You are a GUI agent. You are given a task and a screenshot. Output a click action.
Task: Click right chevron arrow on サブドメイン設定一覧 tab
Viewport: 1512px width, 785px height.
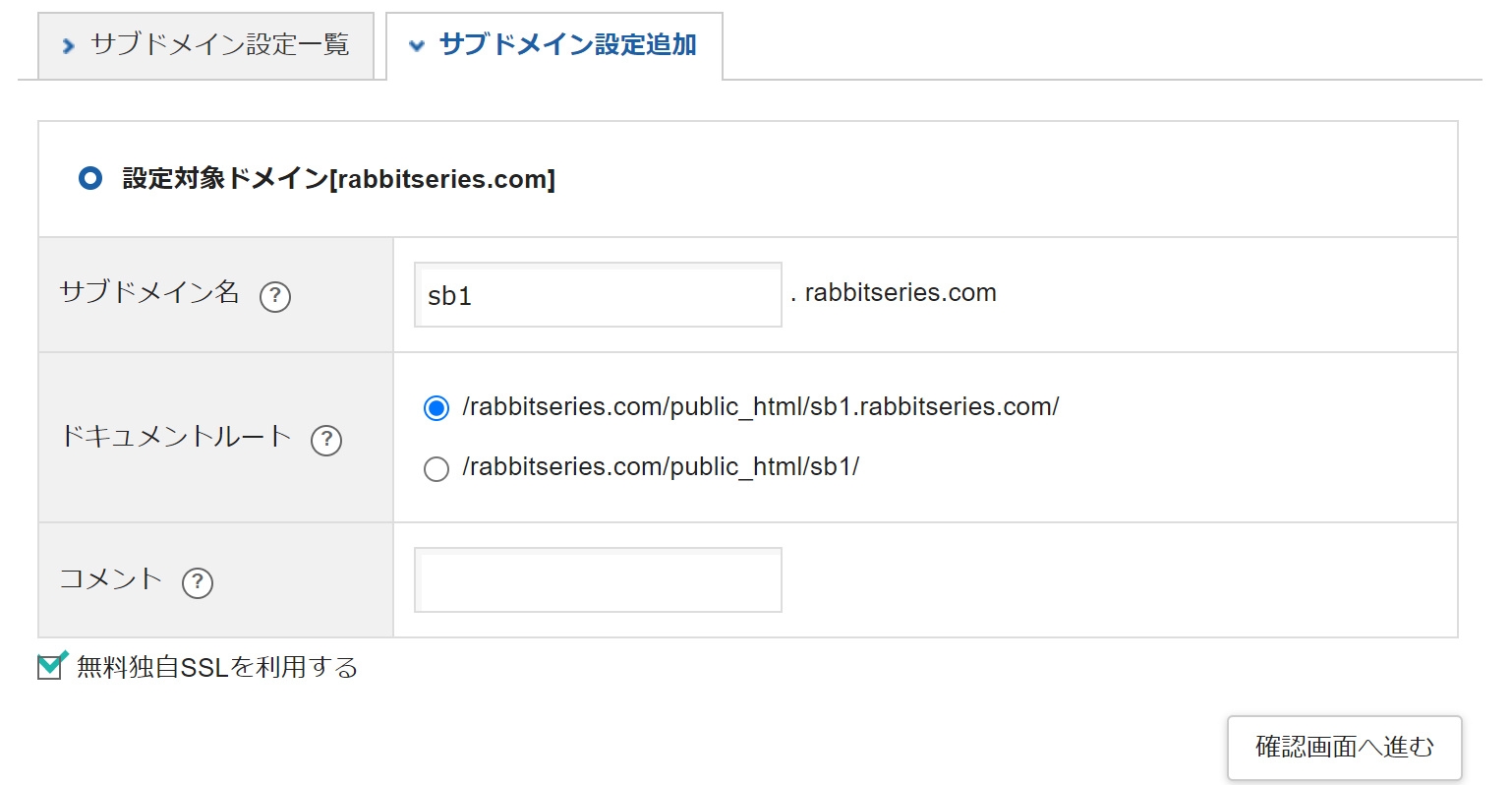click(x=68, y=46)
